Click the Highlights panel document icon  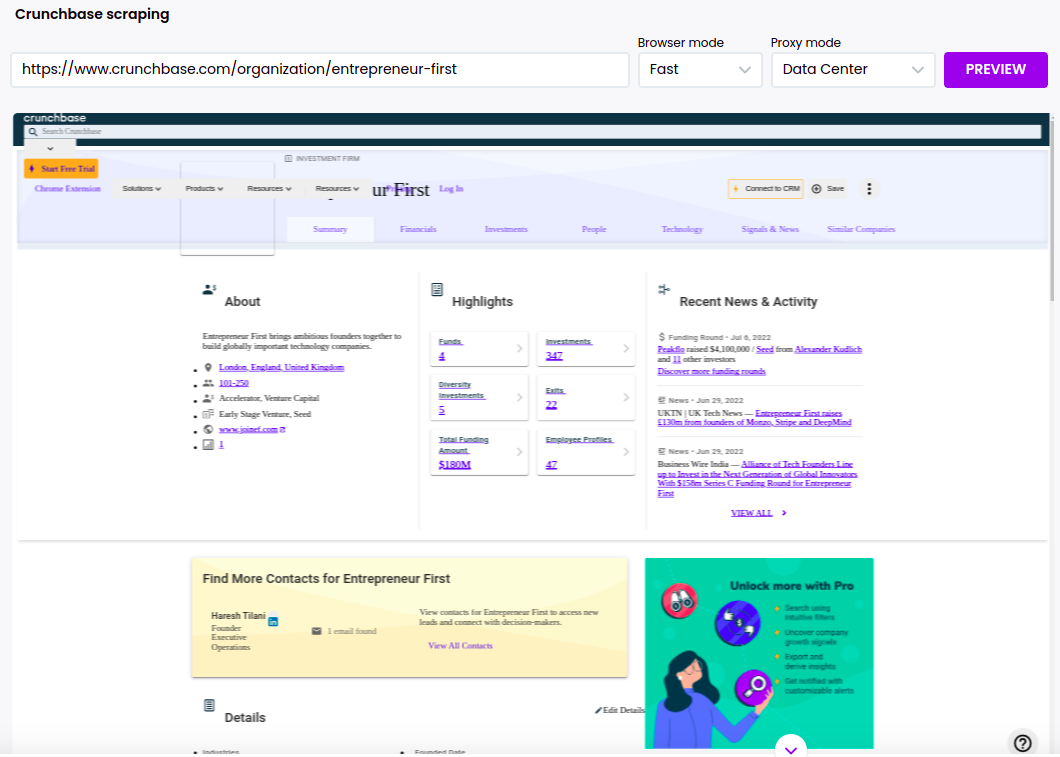[436, 289]
